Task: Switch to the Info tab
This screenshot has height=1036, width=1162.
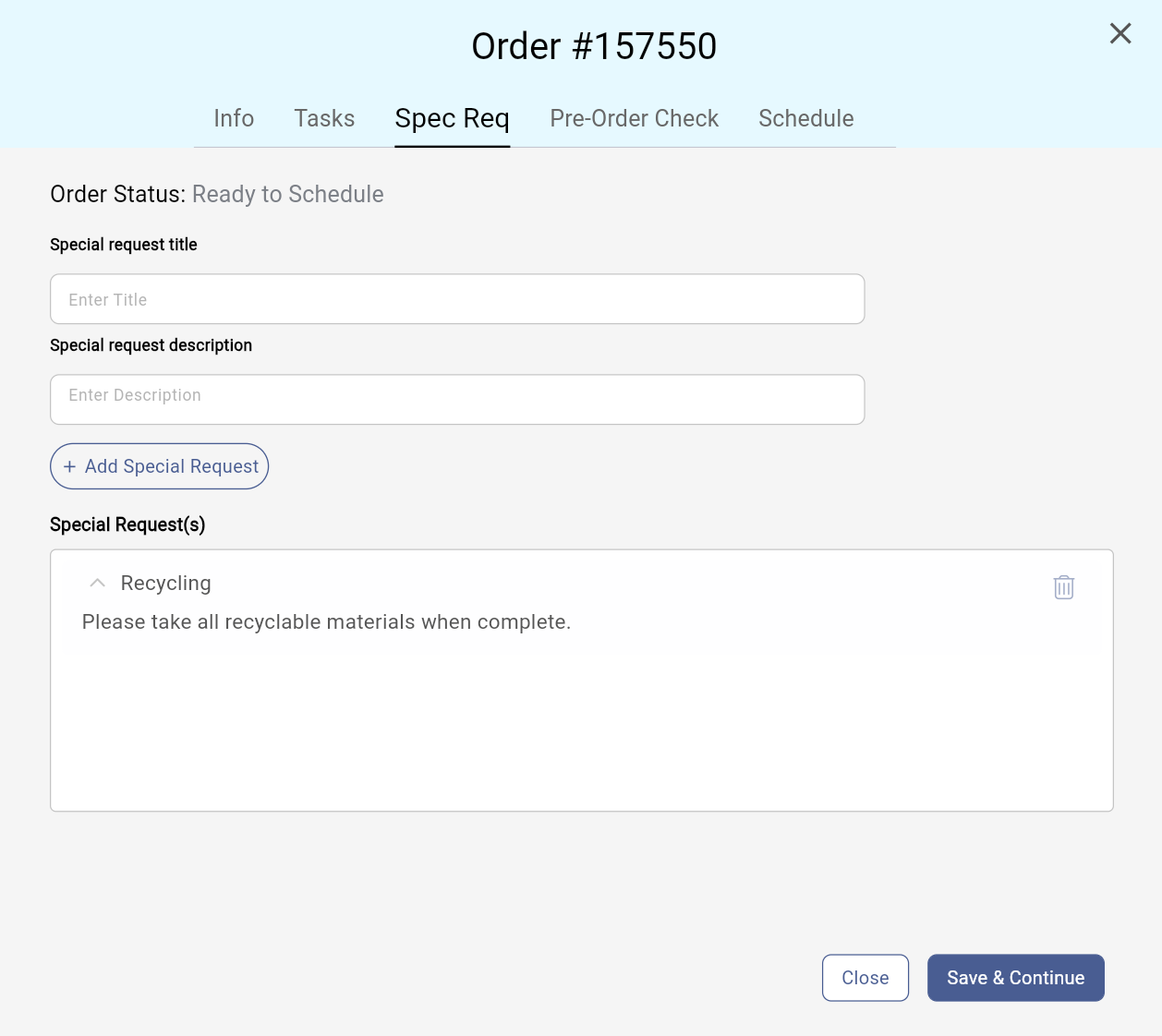Action: coord(234,118)
